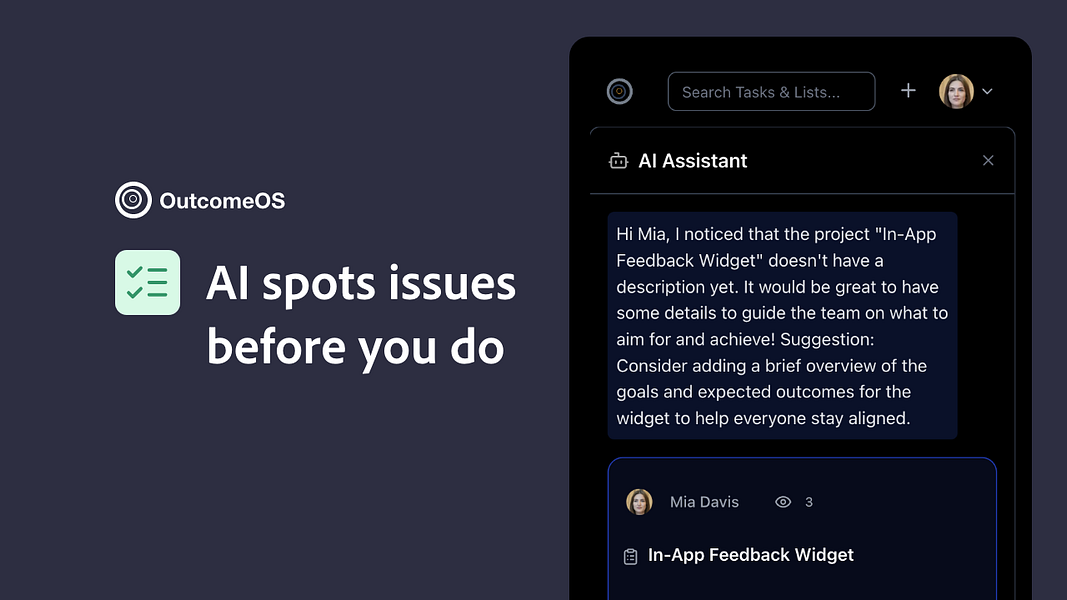This screenshot has height=600, width=1067.
Task: Click the clipboard icon beside the project title
Action: [630, 556]
